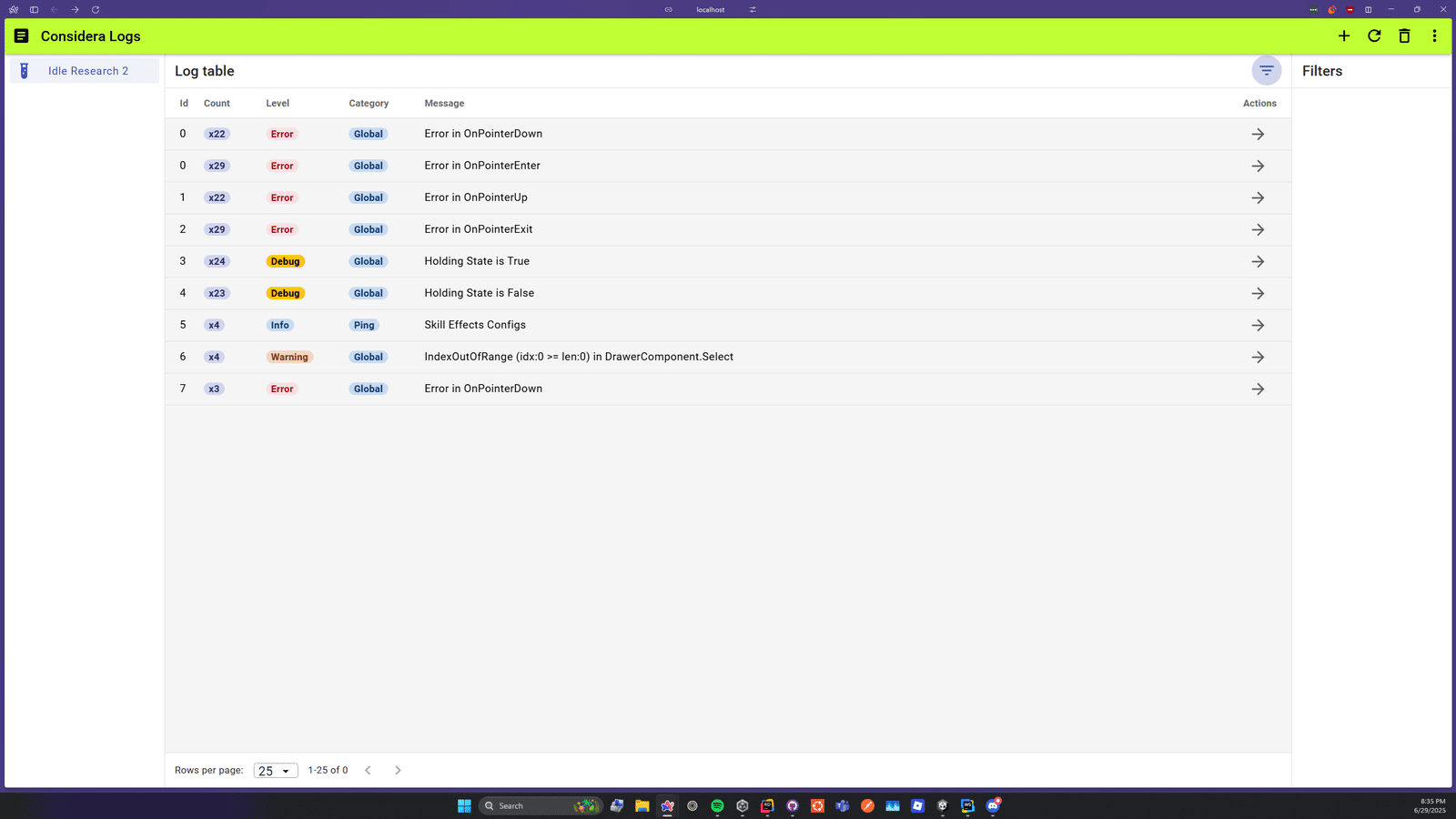Click the add (plus) icon in header
The width and height of the screenshot is (1456, 819).
tap(1344, 36)
